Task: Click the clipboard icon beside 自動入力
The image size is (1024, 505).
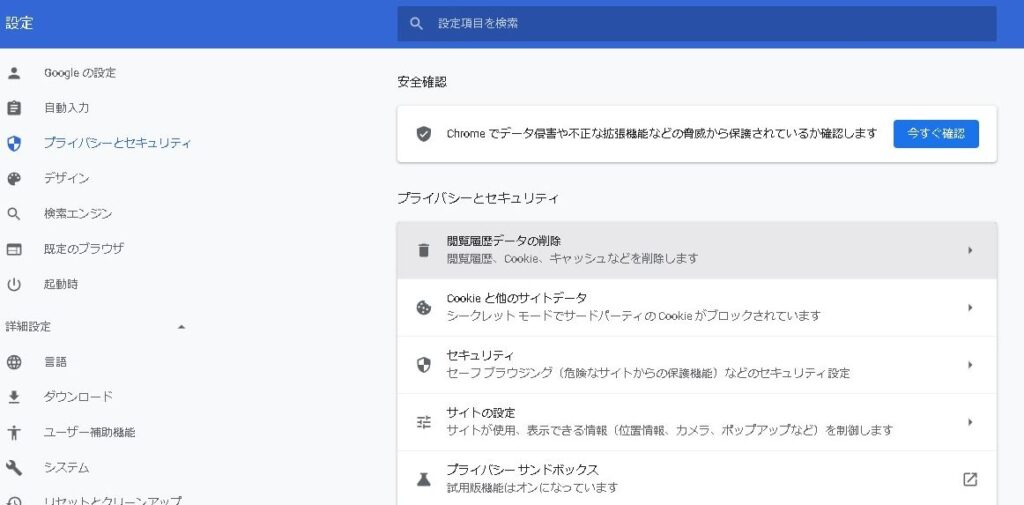Action: click(14, 108)
